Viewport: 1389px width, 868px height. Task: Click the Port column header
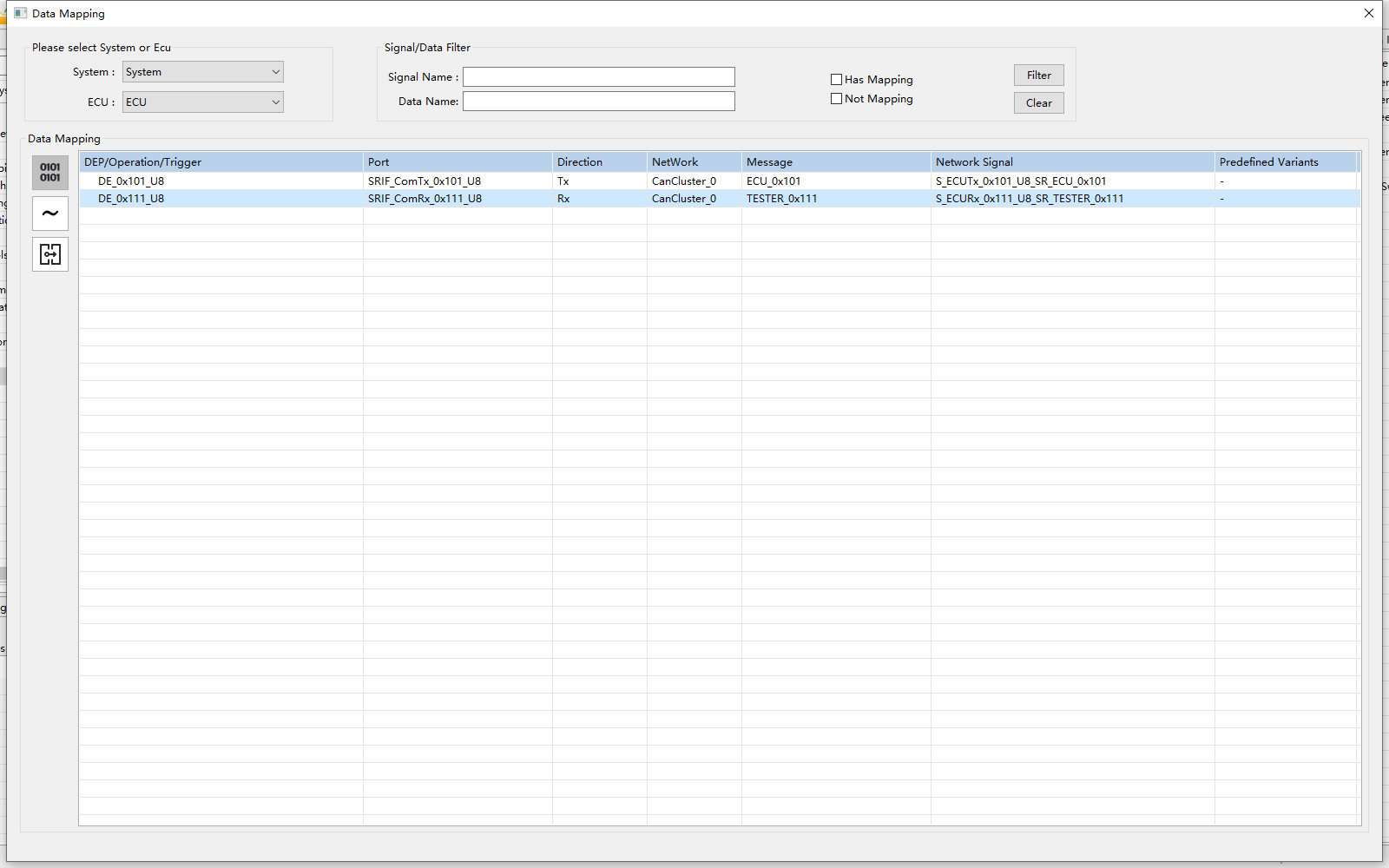(457, 162)
